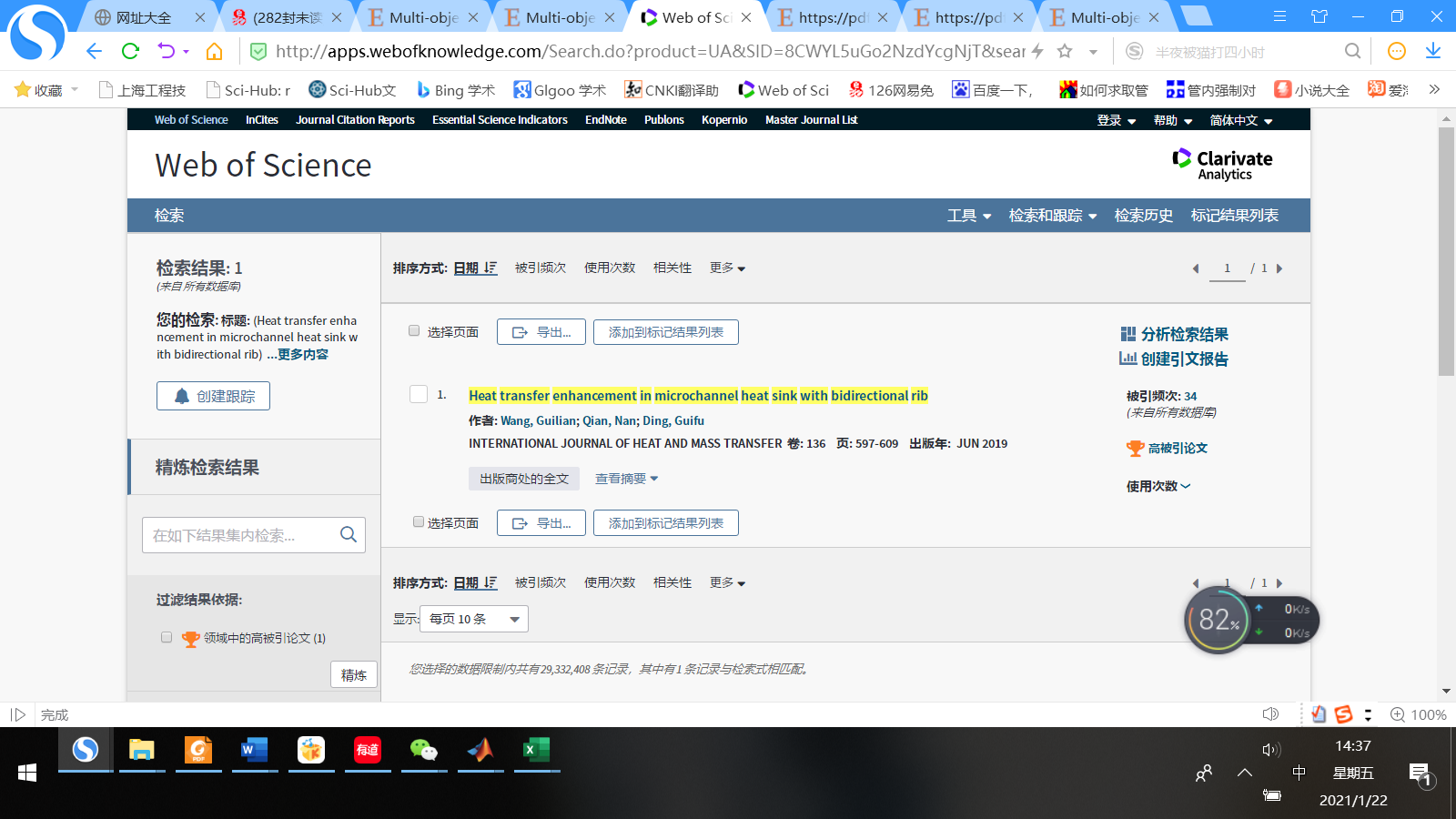Open Excel from the taskbar

(536, 750)
